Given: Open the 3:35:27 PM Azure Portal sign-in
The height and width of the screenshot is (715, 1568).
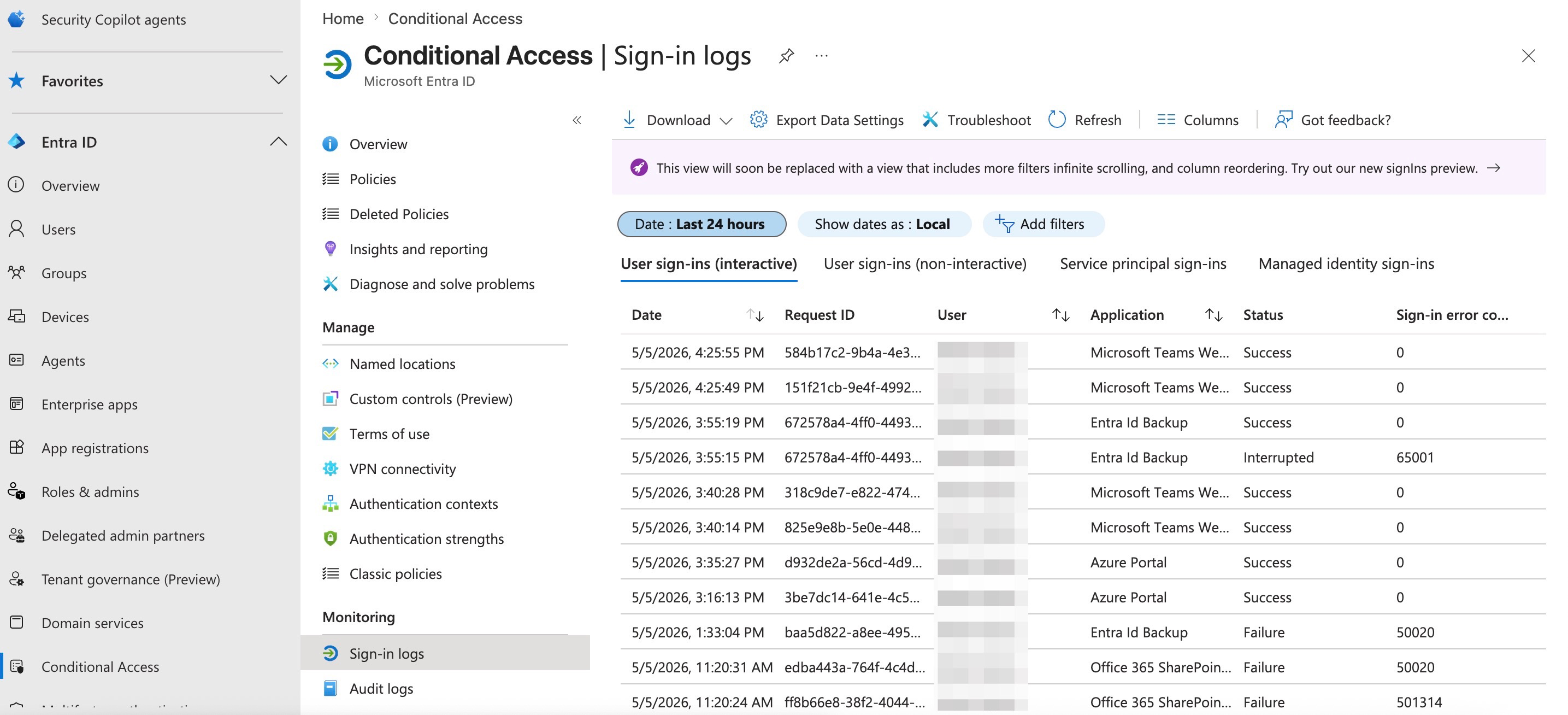Looking at the screenshot, I should (1083, 562).
